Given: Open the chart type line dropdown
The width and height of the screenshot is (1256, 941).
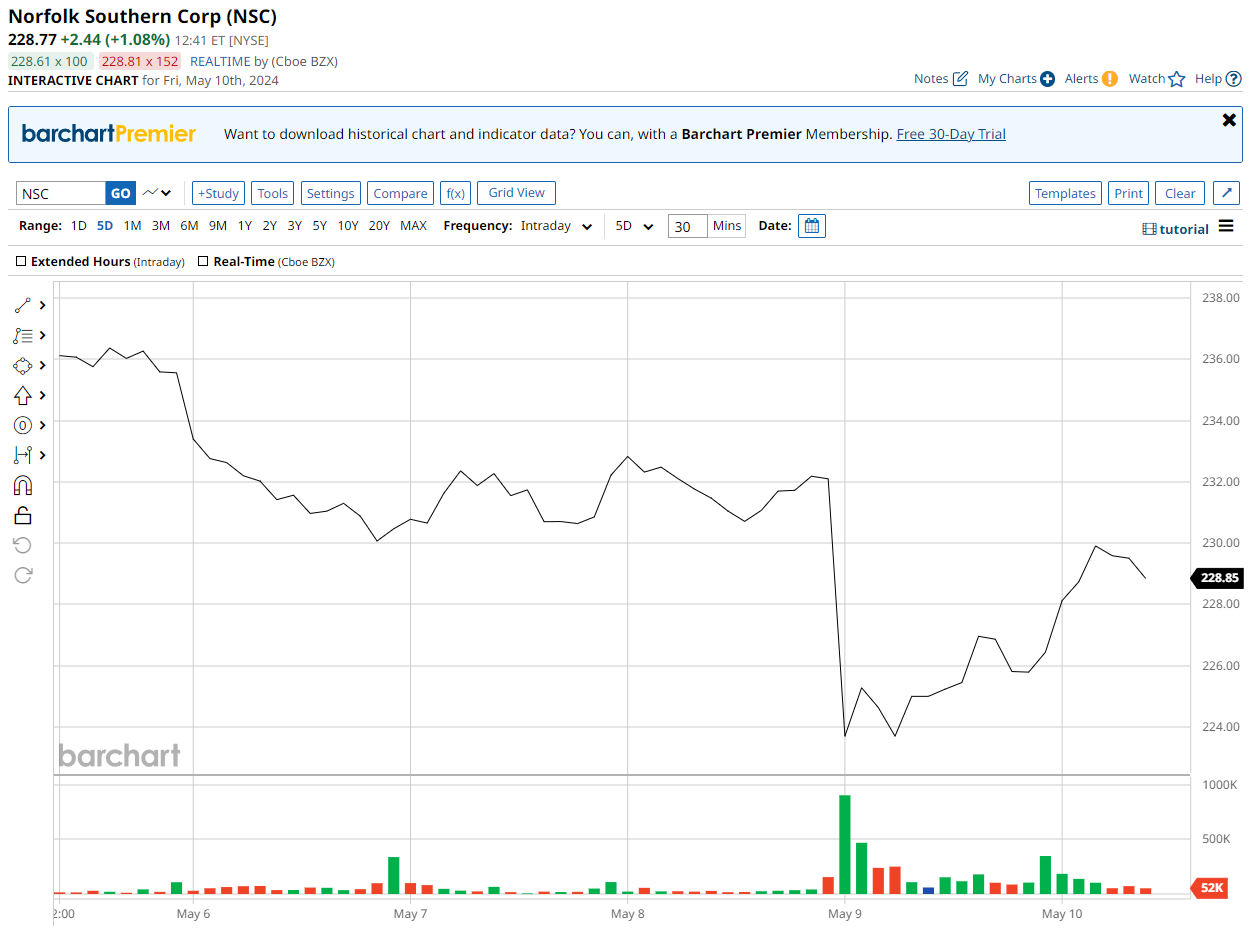Looking at the screenshot, I should pyautogui.click(x=156, y=193).
